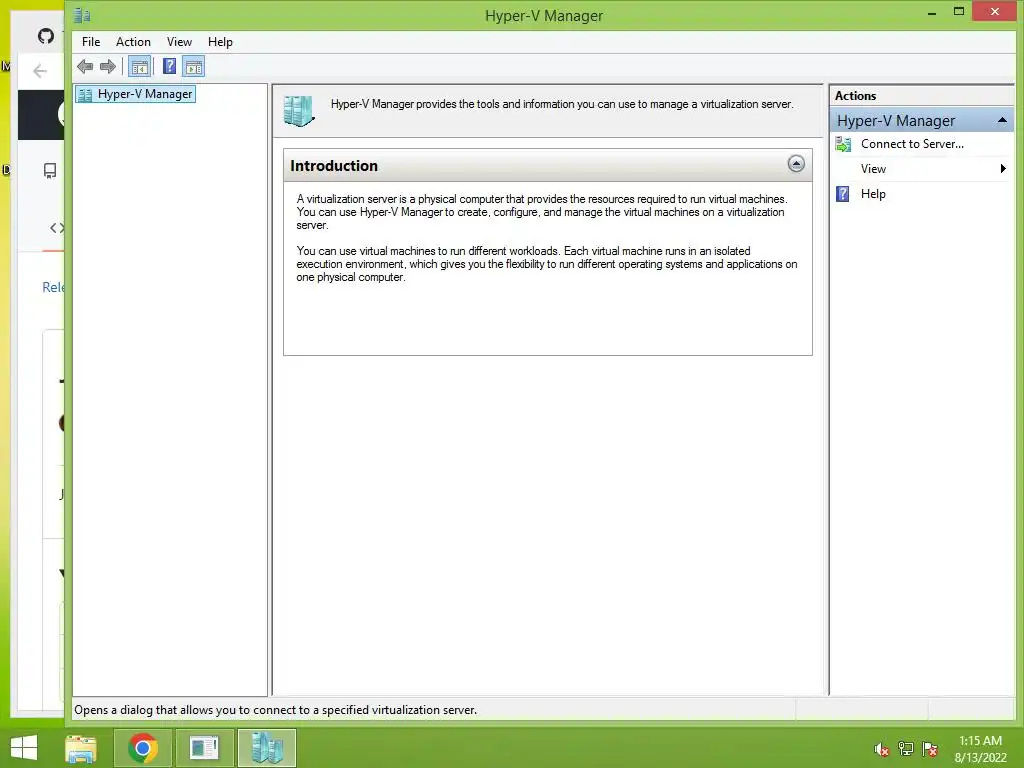1024x768 pixels.
Task: Click the Back arrow in Hyper-V toolbar
Action: (x=85, y=66)
